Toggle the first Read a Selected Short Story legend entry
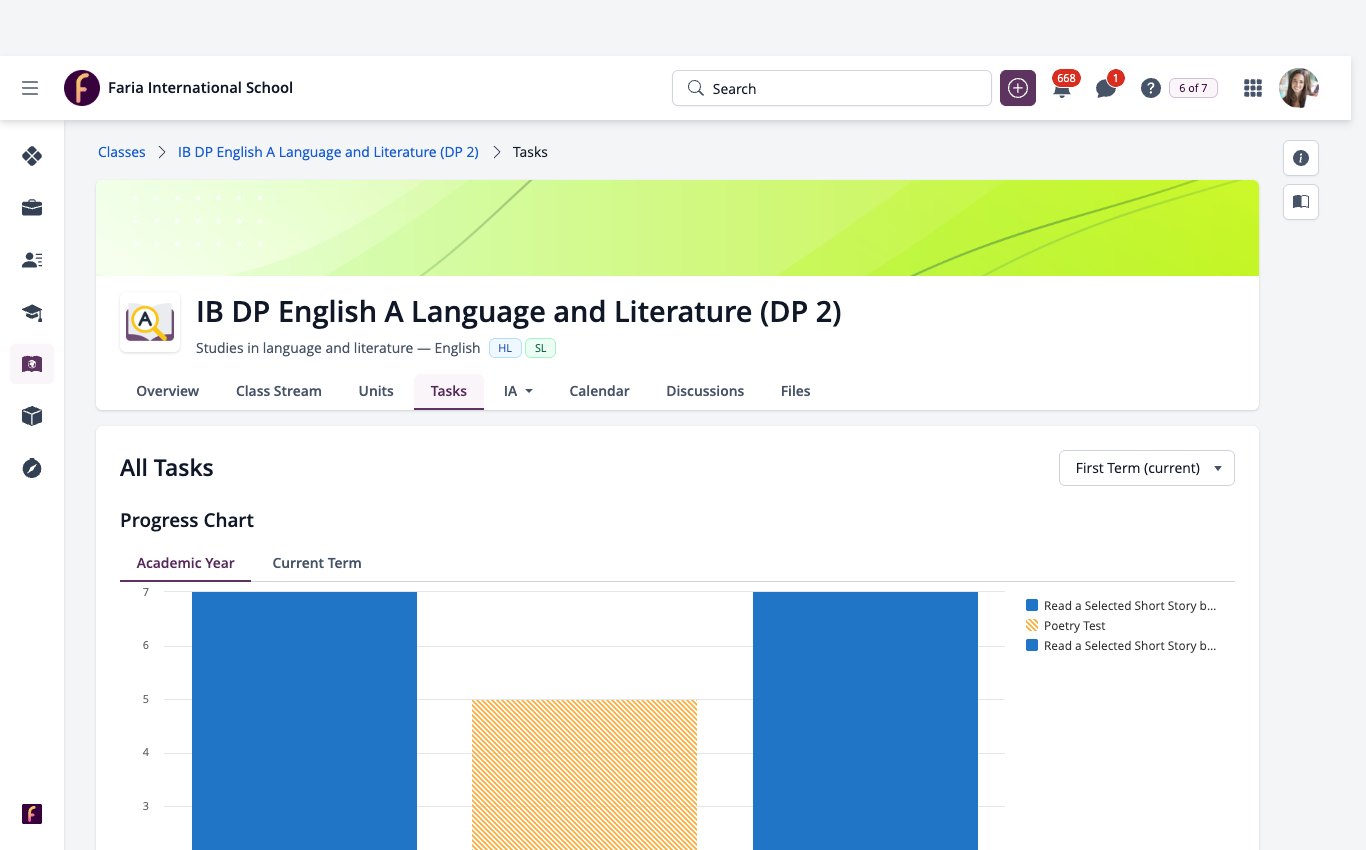The image size is (1366, 850). 1121,606
